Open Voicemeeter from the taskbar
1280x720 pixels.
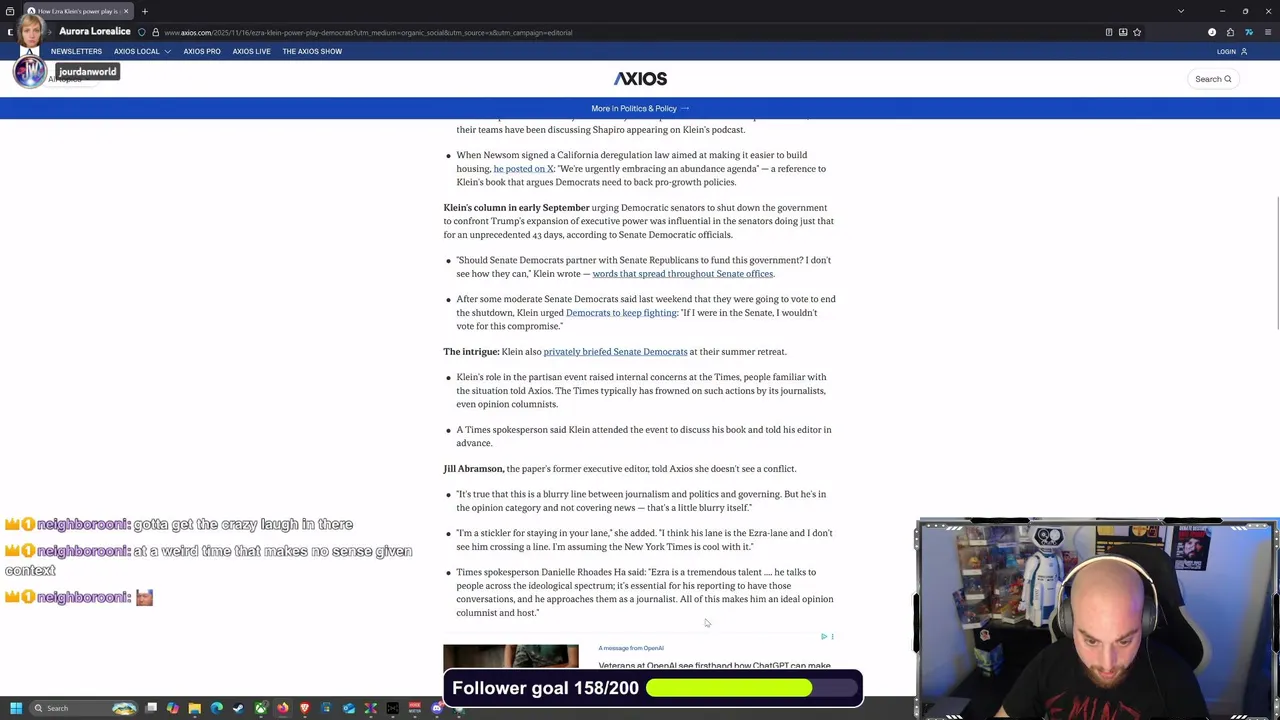click(x=415, y=708)
